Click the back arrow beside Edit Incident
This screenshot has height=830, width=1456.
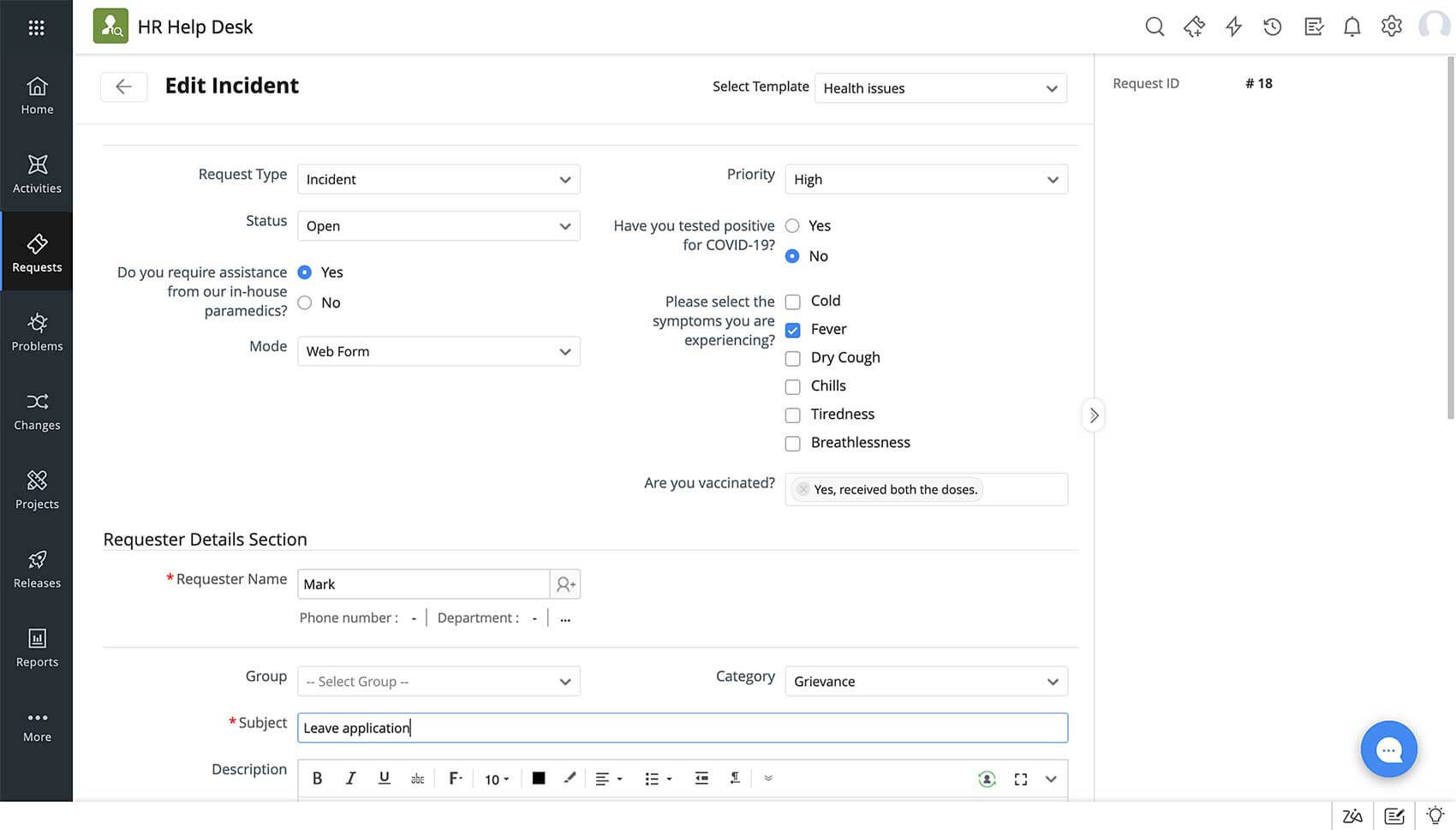[x=123, y=87]
